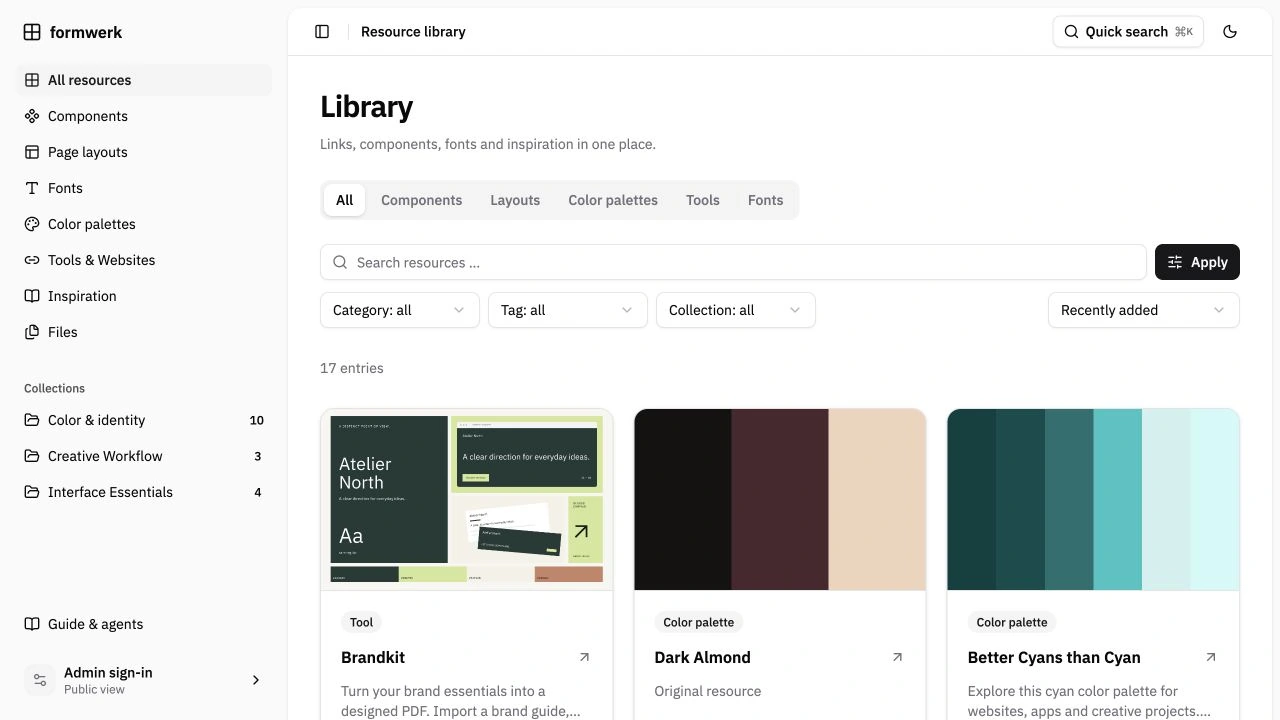
Task: Click the Page layouts sidebar icon
Action: [x=32, y=152]
